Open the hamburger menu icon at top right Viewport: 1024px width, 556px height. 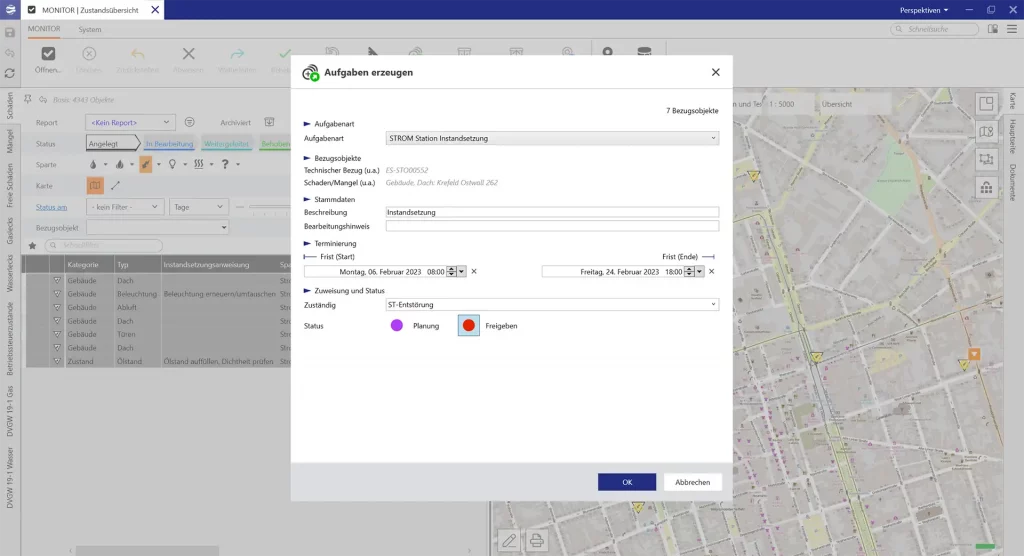tap(1010, 30)
